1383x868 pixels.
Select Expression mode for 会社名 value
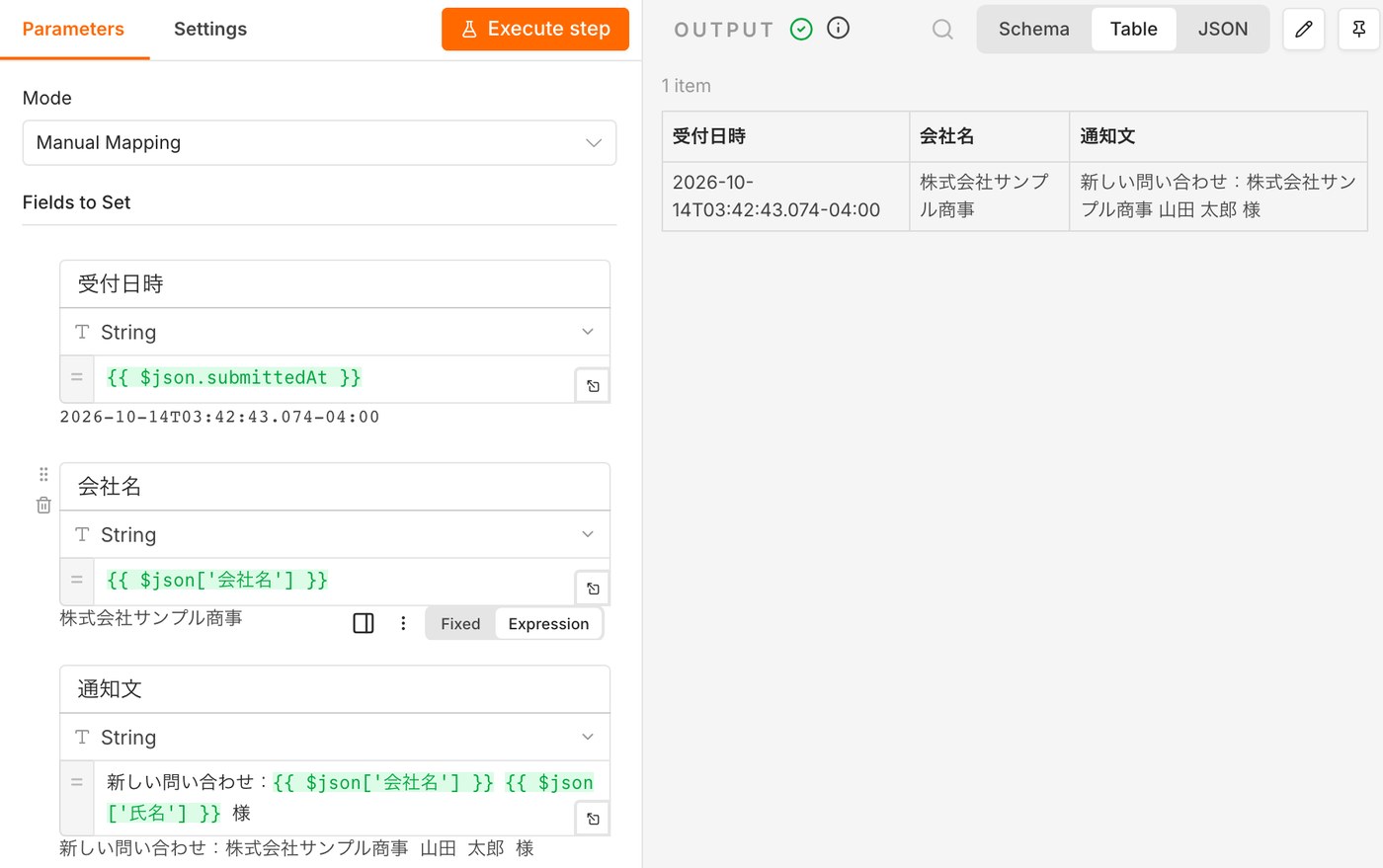coord(548,623)
